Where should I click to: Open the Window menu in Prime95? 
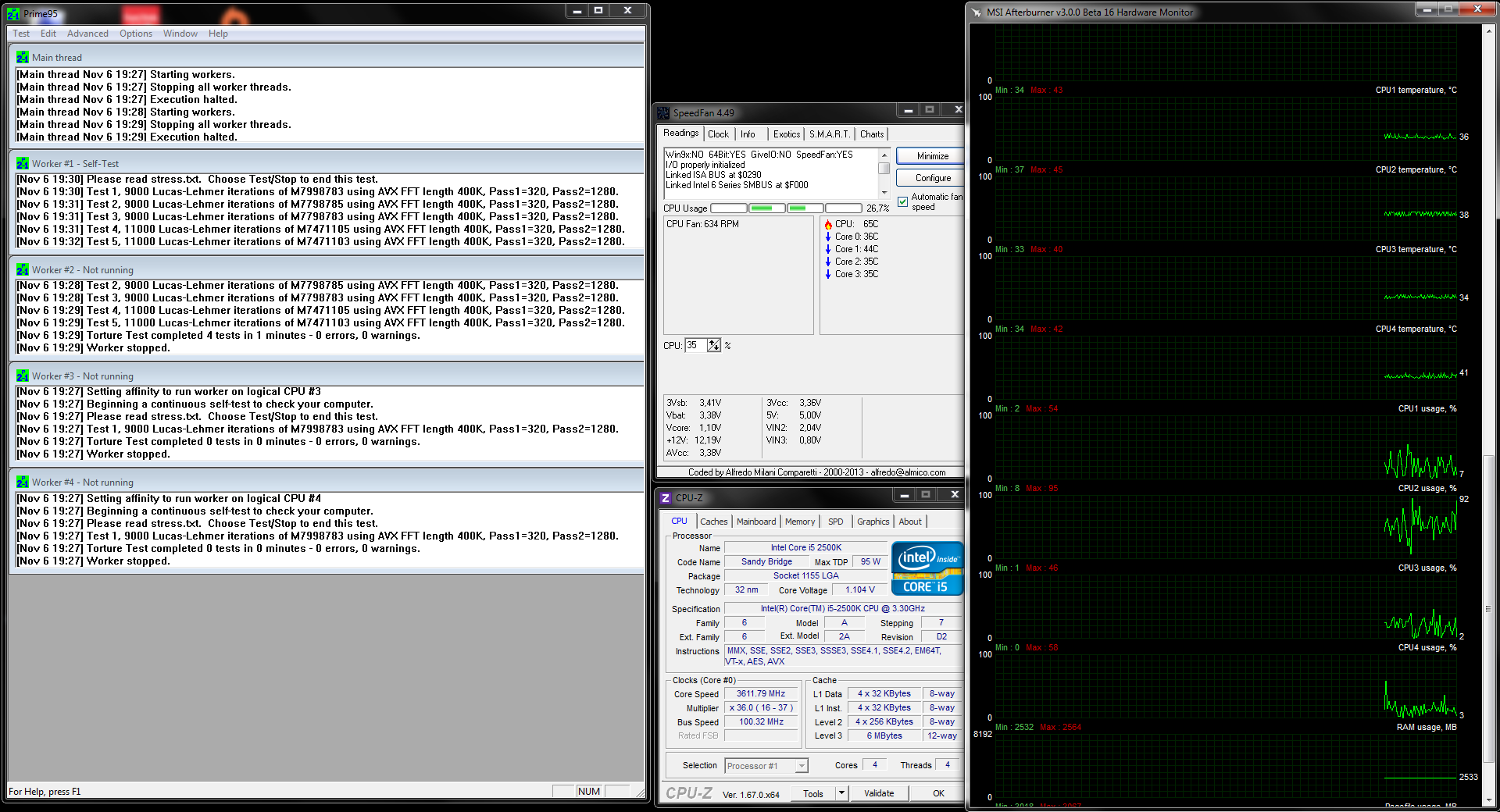tap(180, 34)
